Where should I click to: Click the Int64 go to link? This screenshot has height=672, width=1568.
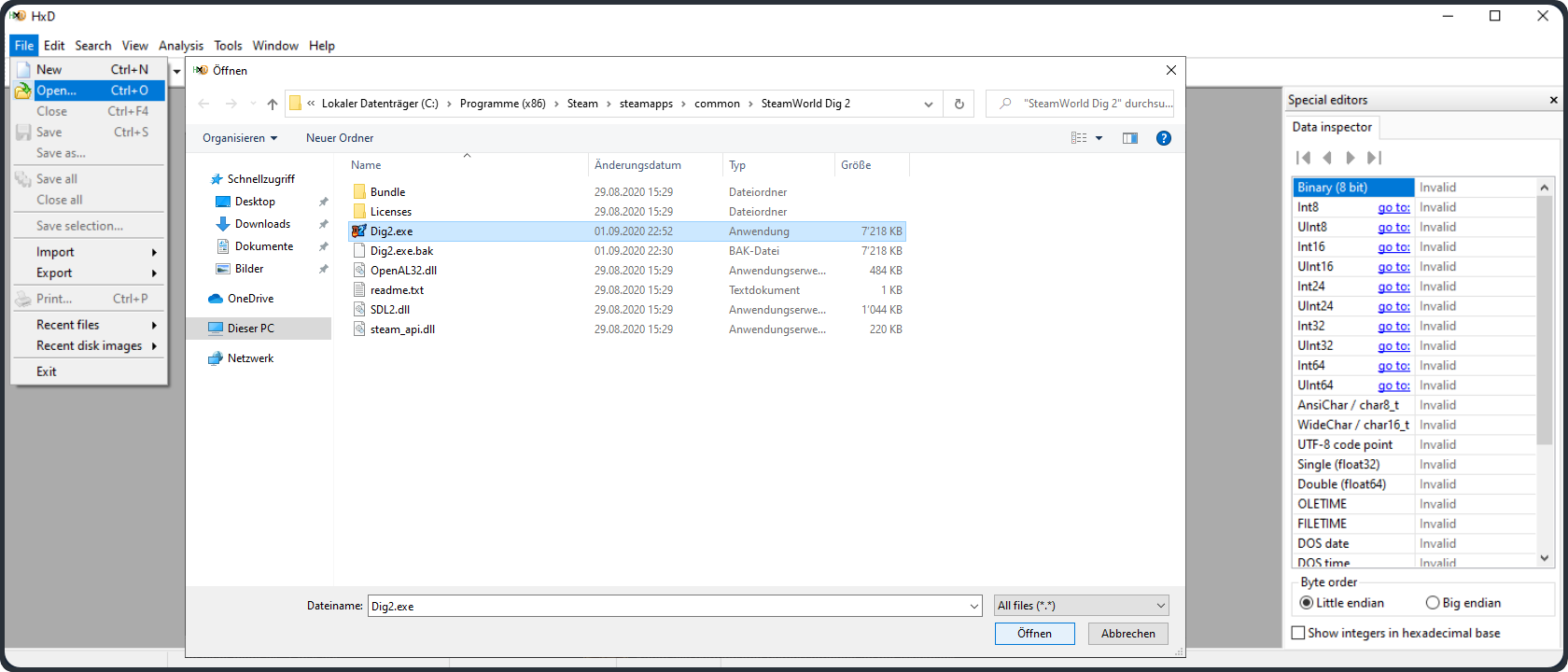tap(1393, 366)
